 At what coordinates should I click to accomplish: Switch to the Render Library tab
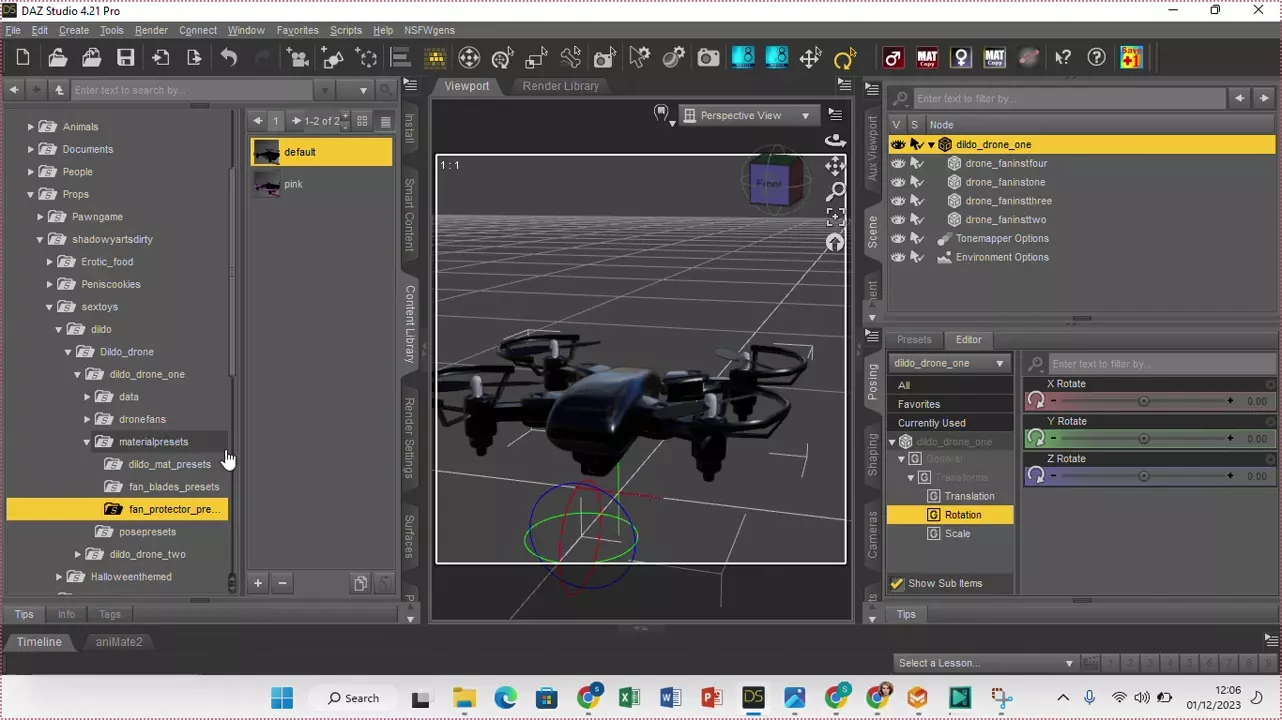560,86
